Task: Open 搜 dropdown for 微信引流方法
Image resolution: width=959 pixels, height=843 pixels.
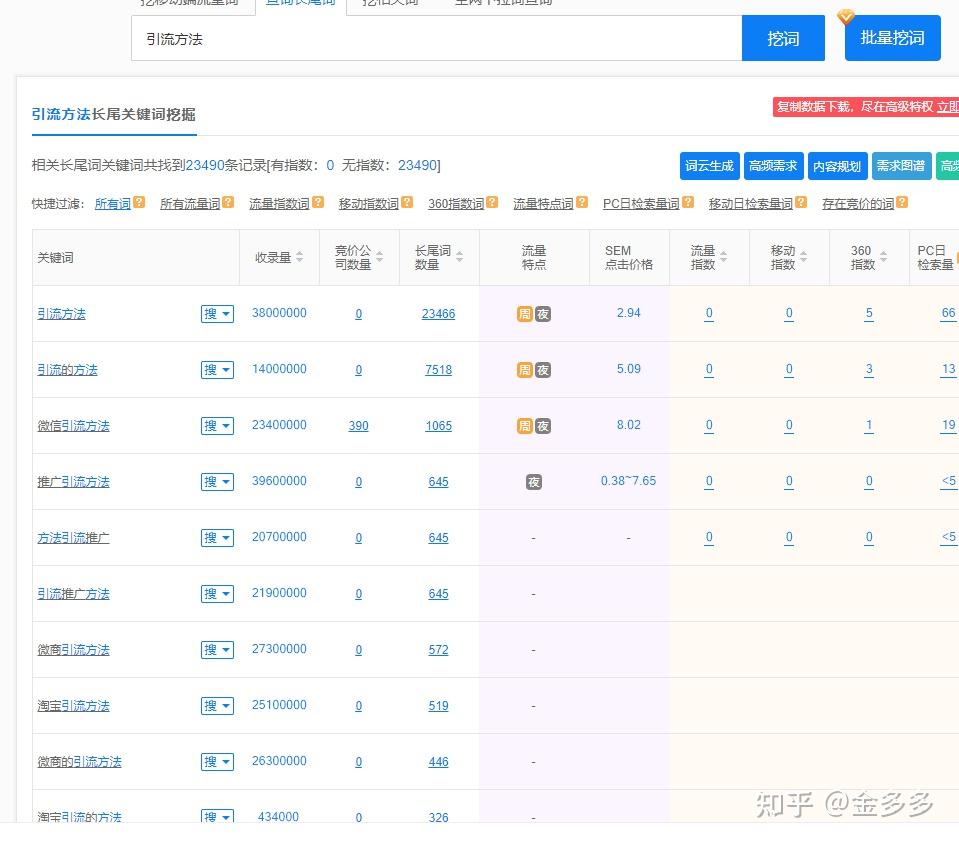Action: [217, 426]
